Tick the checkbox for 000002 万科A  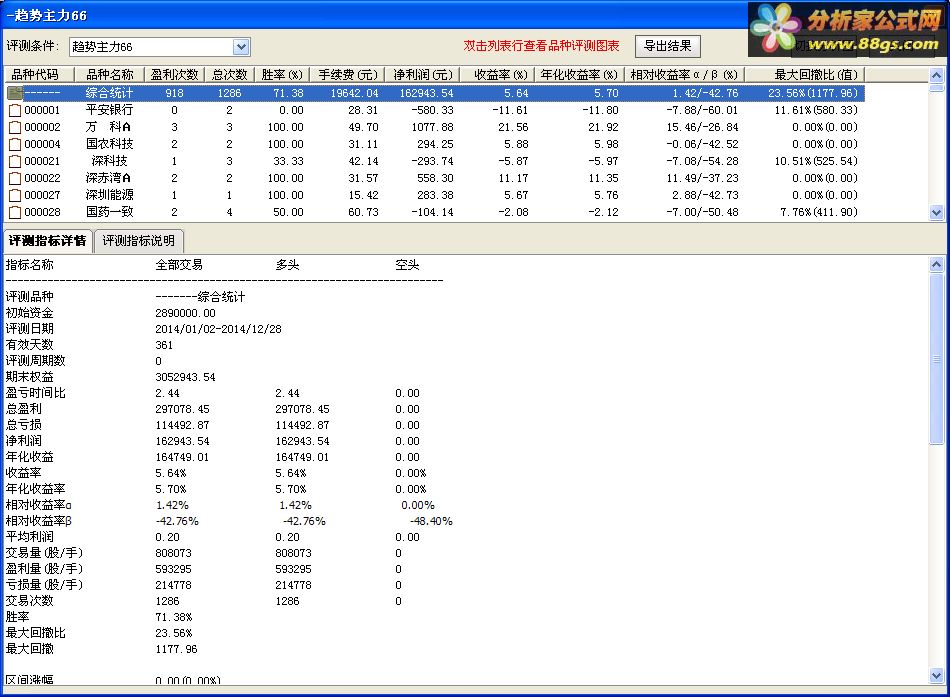(x=15, y=127)
